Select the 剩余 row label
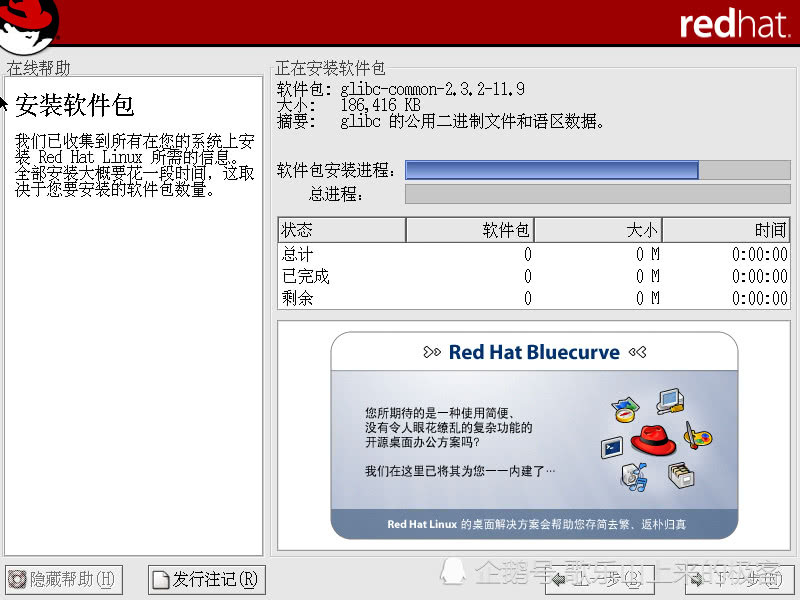 (297, 298)
